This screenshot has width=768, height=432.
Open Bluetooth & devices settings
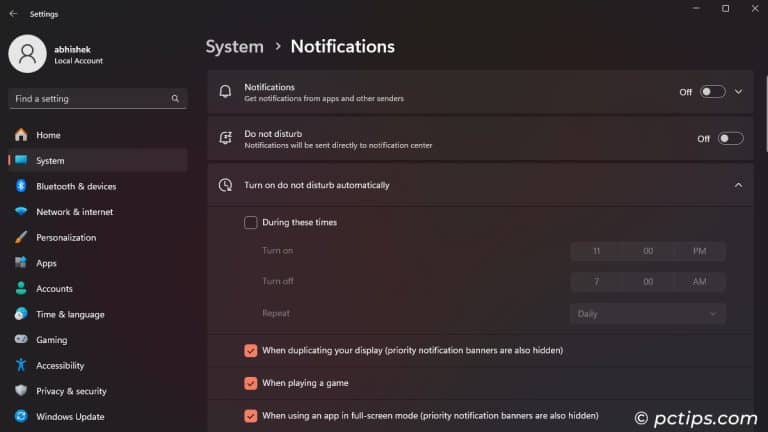[x=98, y=186]
